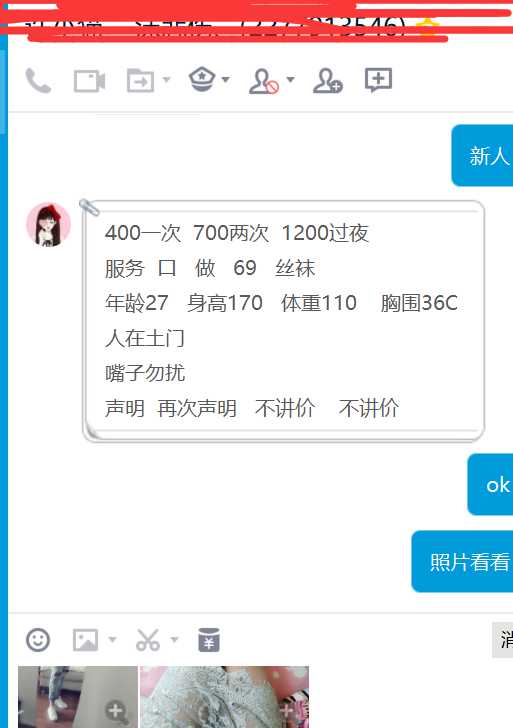
Task: Click the add friend icon
Action: pos(327,81)
